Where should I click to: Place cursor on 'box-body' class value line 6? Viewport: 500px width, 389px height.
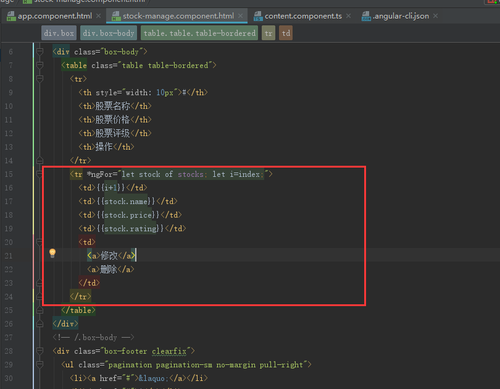coord(121,52)
